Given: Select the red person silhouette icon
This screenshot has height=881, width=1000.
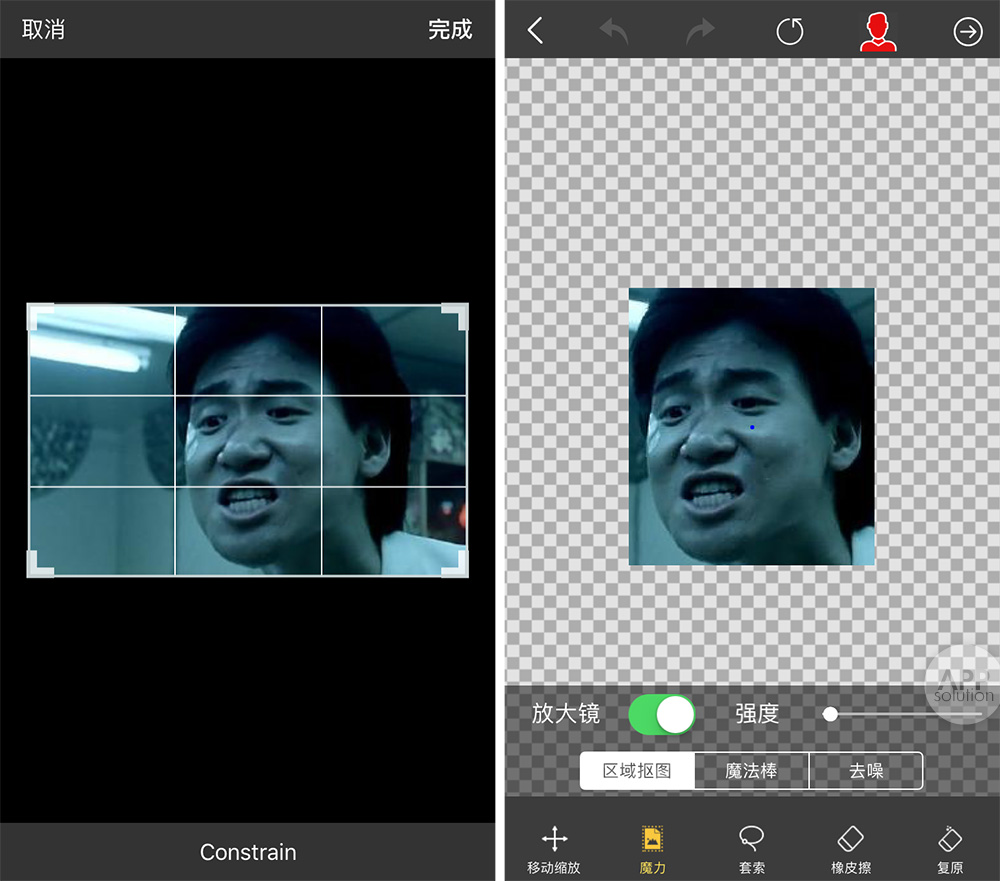Looking at the screenshot, I should 878,32.
